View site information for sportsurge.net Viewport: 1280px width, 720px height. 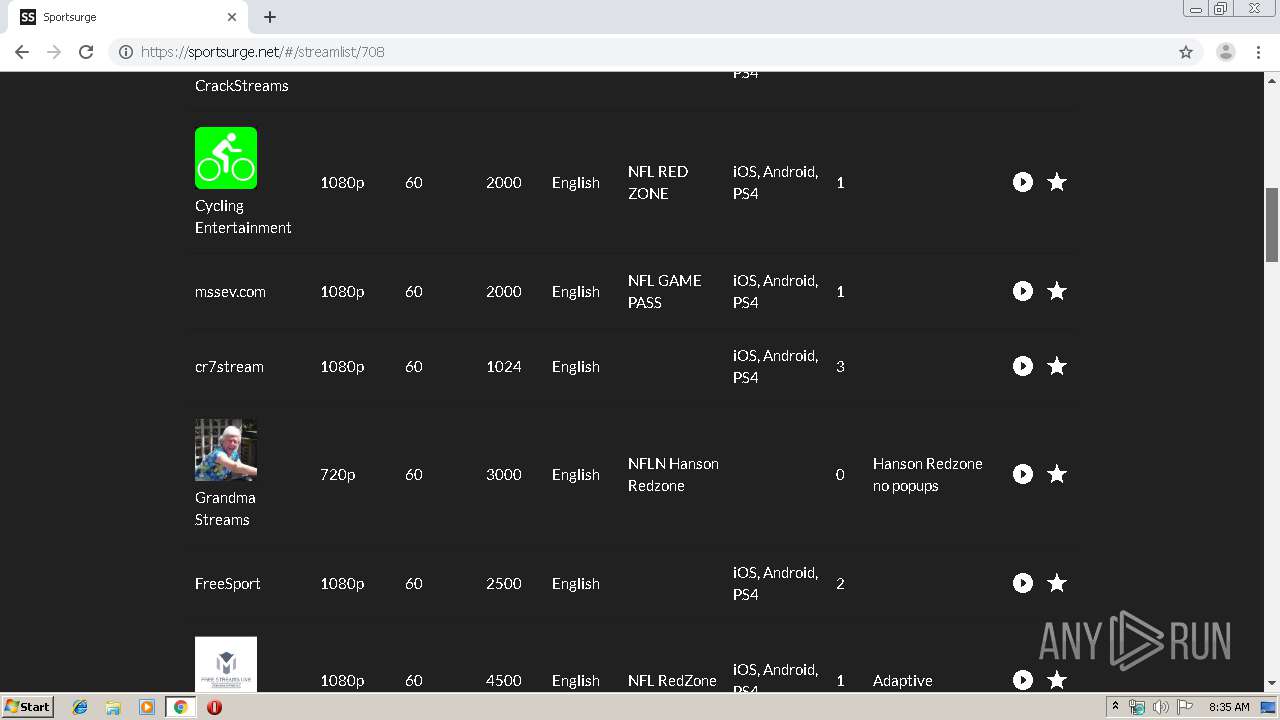[126, 52]
